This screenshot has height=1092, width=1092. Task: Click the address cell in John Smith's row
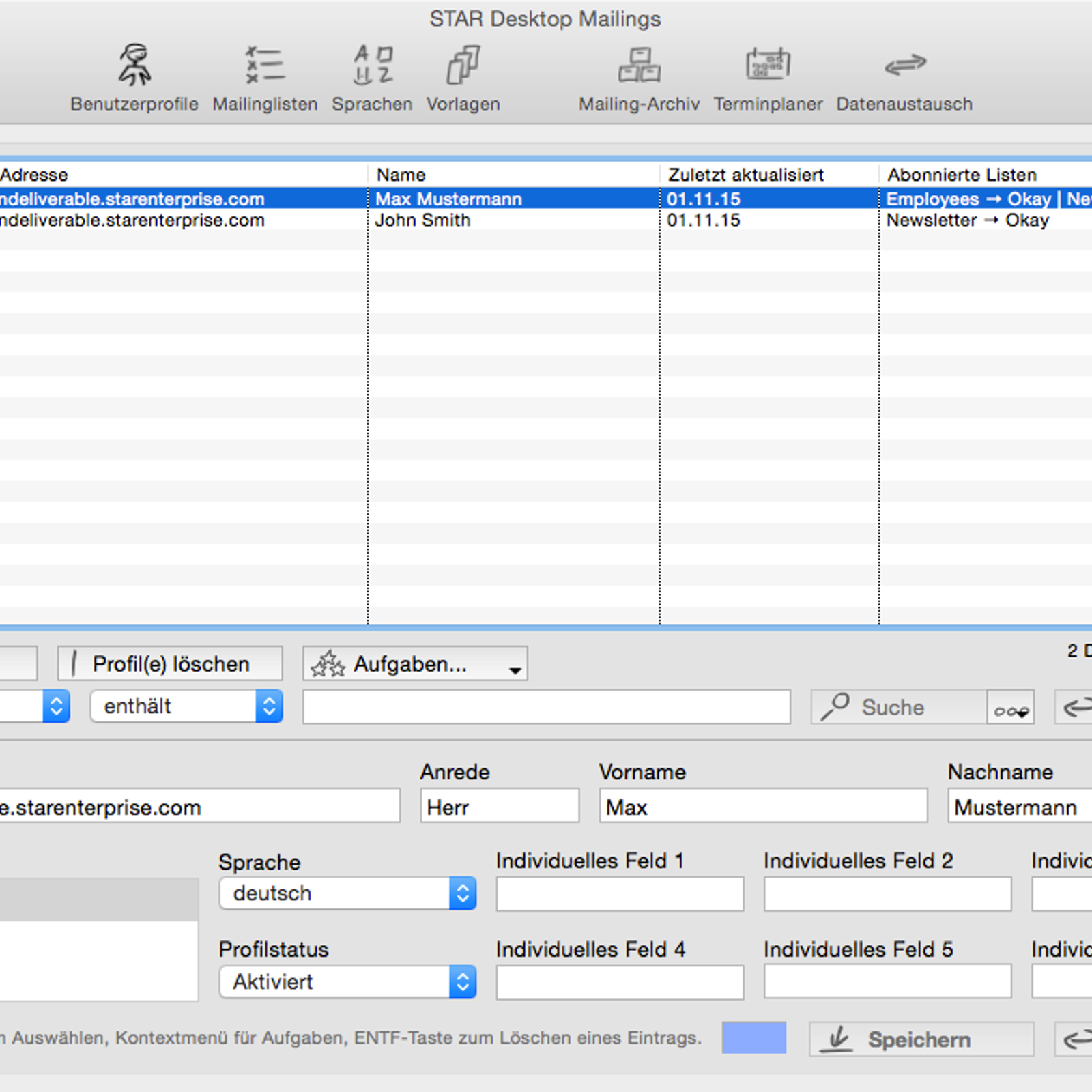183,220
